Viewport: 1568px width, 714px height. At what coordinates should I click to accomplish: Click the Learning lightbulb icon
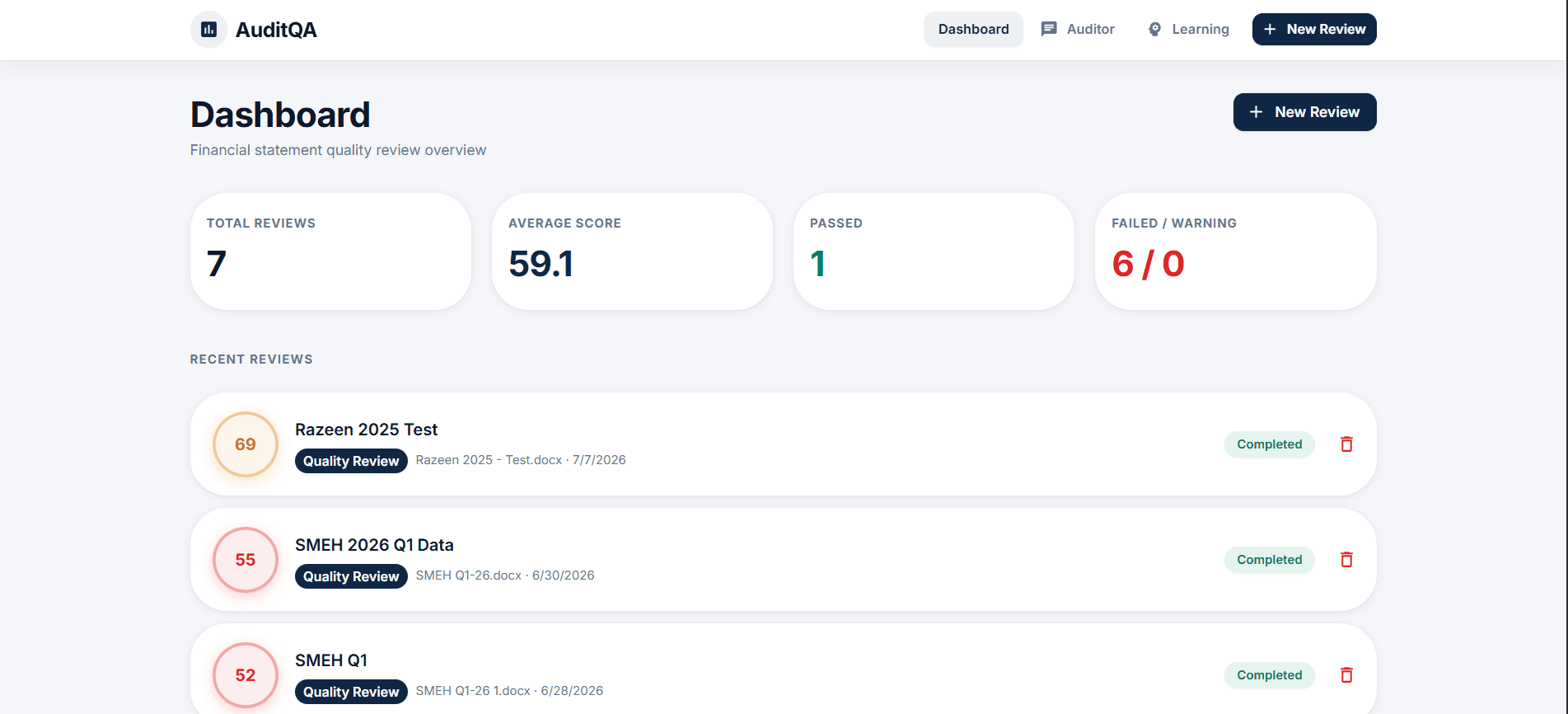[1154, 30]
